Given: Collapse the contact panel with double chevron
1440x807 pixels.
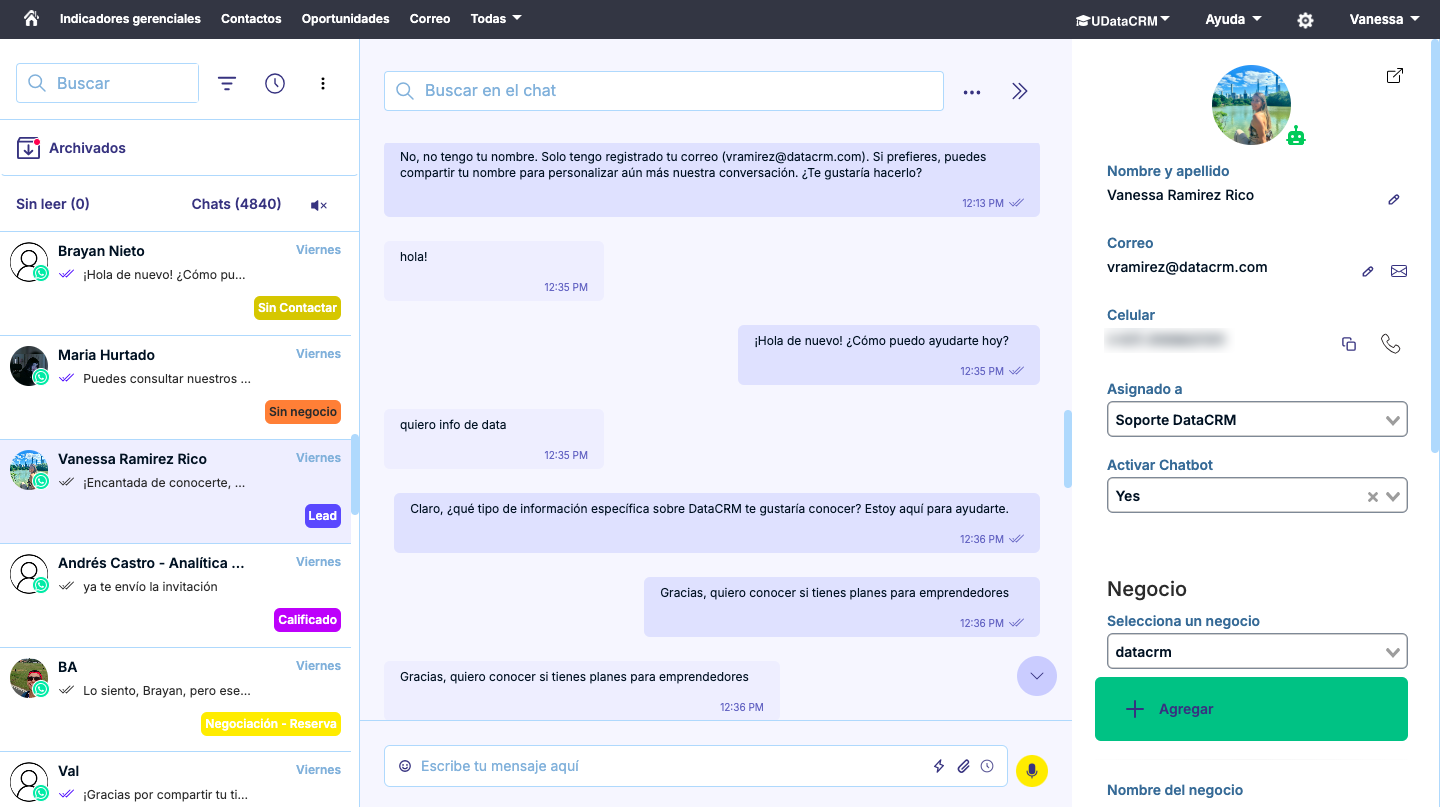Looking at the screenshot, I should point(1019,91).
